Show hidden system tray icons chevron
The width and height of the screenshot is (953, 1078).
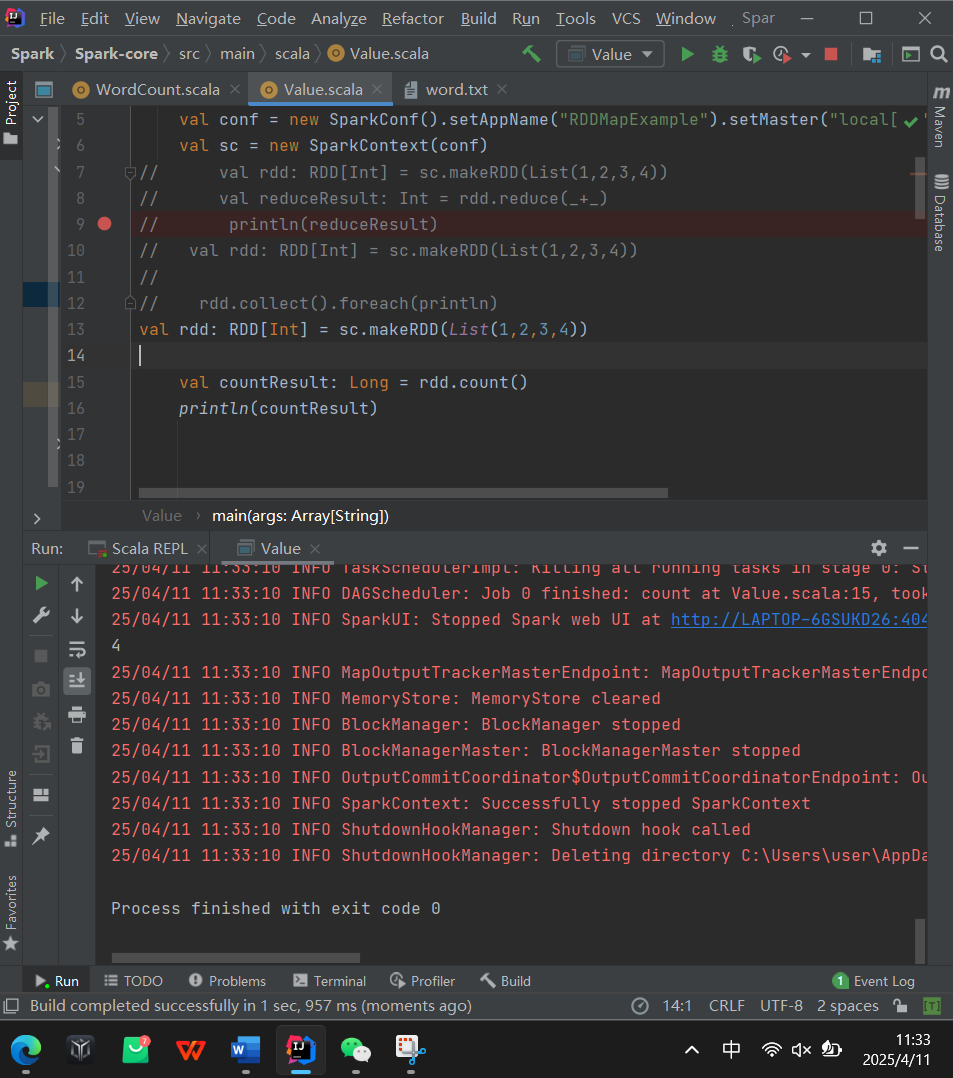692,1049
